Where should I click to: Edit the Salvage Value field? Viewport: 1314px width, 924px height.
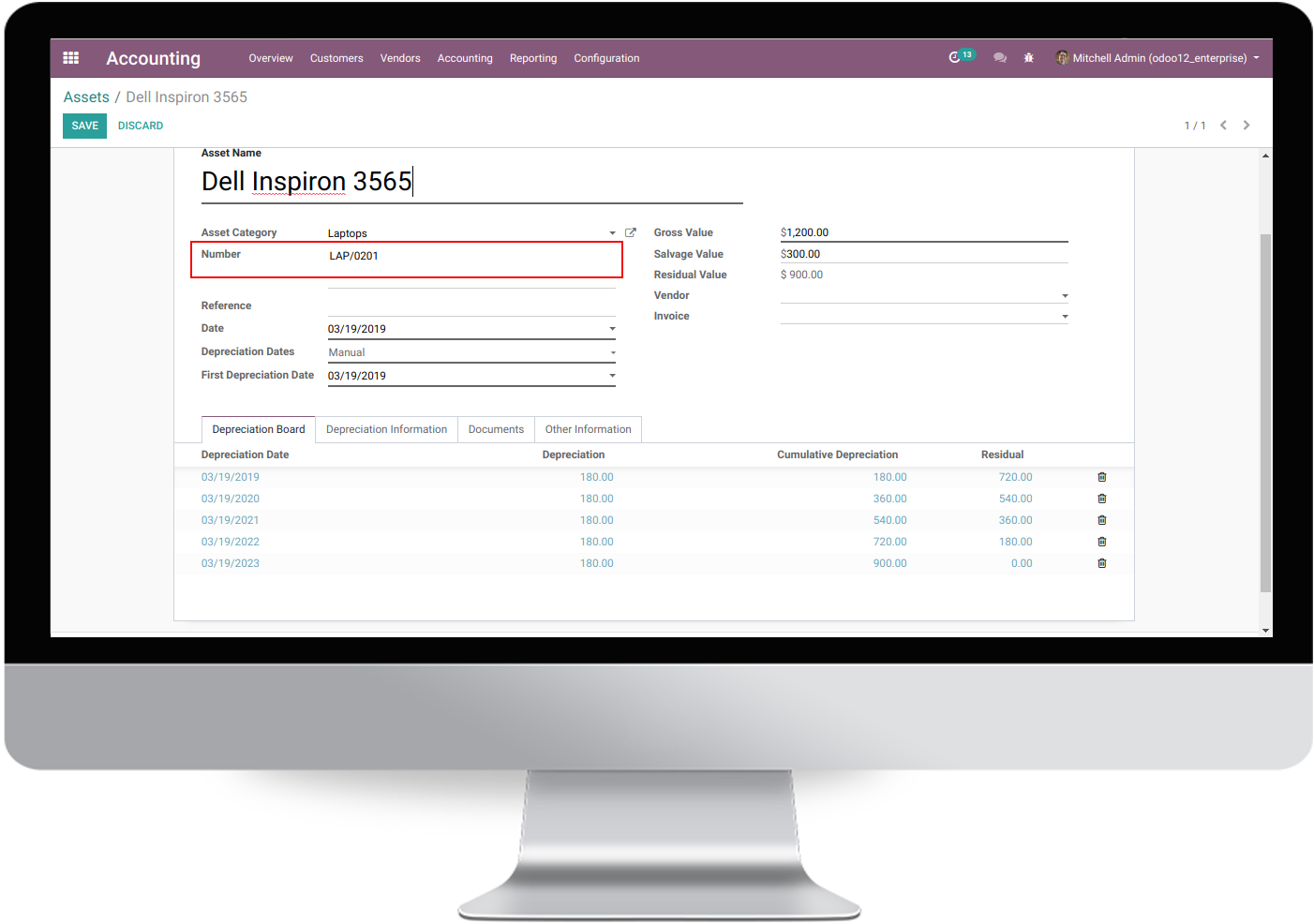924,254
